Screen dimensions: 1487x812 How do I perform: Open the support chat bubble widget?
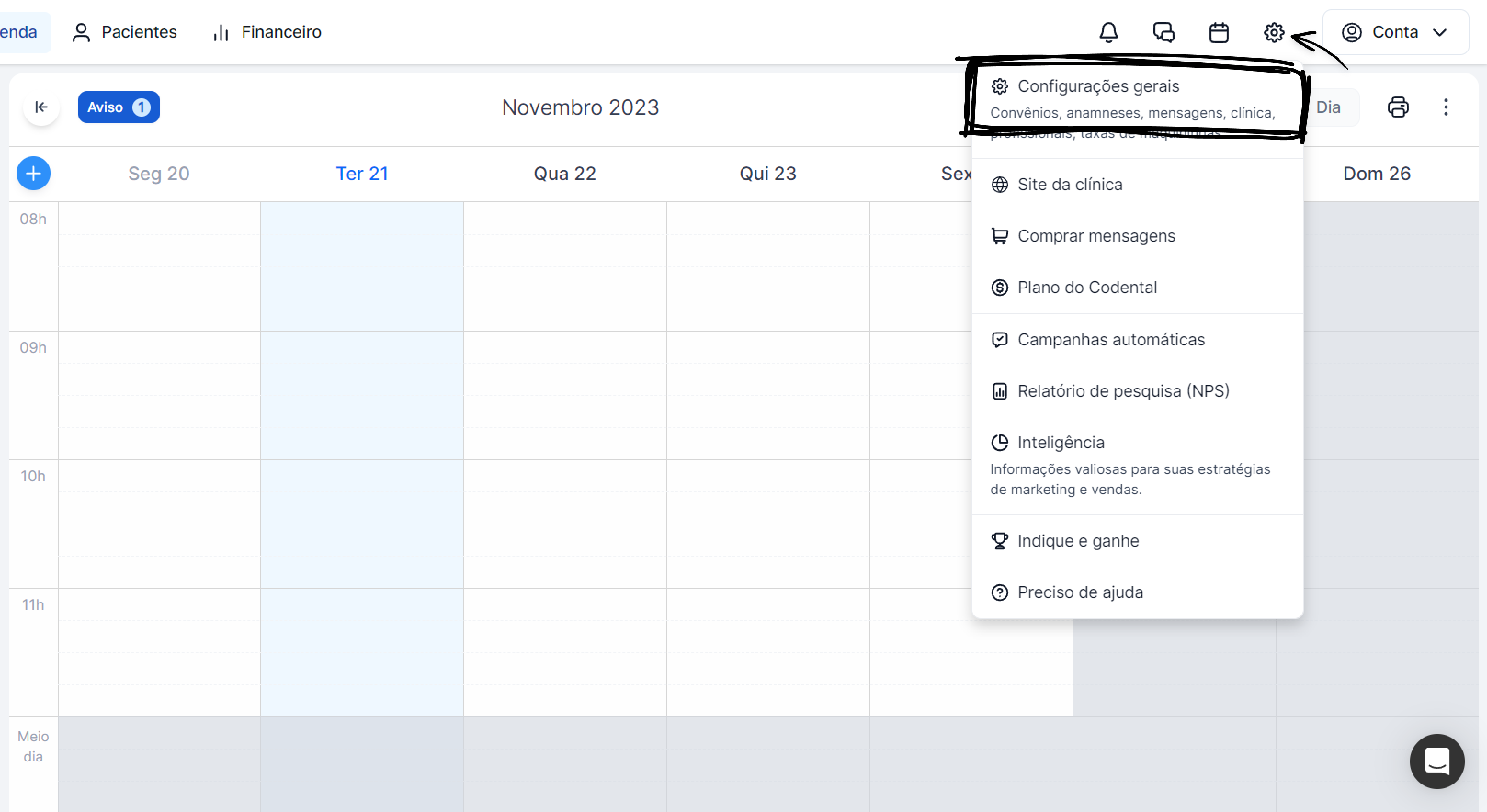(x=1436, y=761)
